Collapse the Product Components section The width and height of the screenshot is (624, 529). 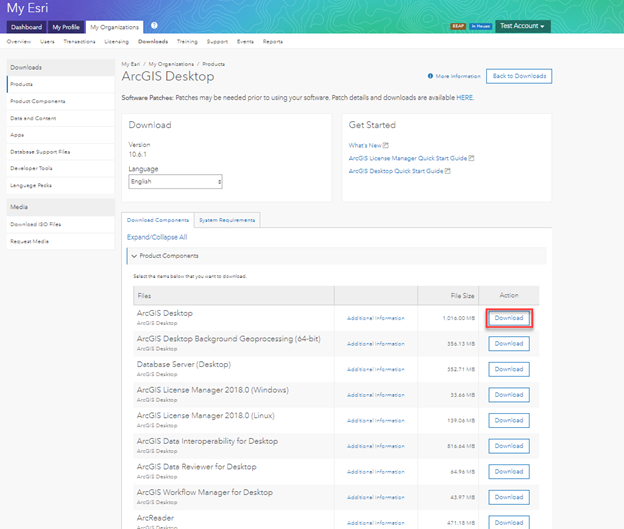click(x=134, y=256)
